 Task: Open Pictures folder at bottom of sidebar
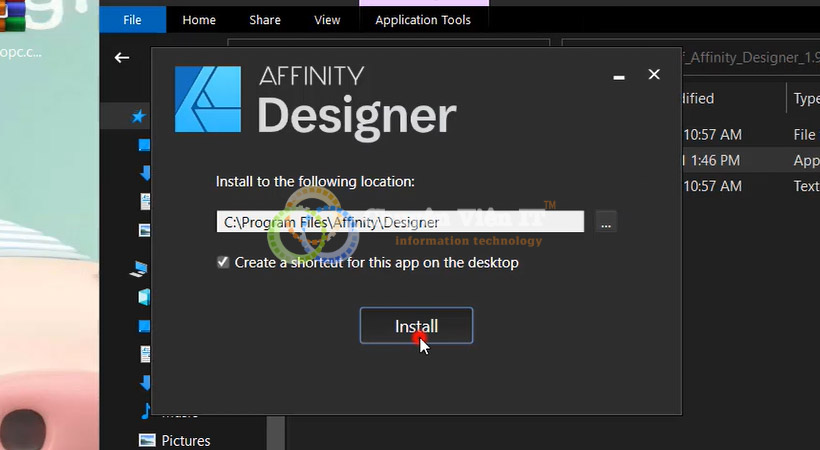click(x=185, y=440)
